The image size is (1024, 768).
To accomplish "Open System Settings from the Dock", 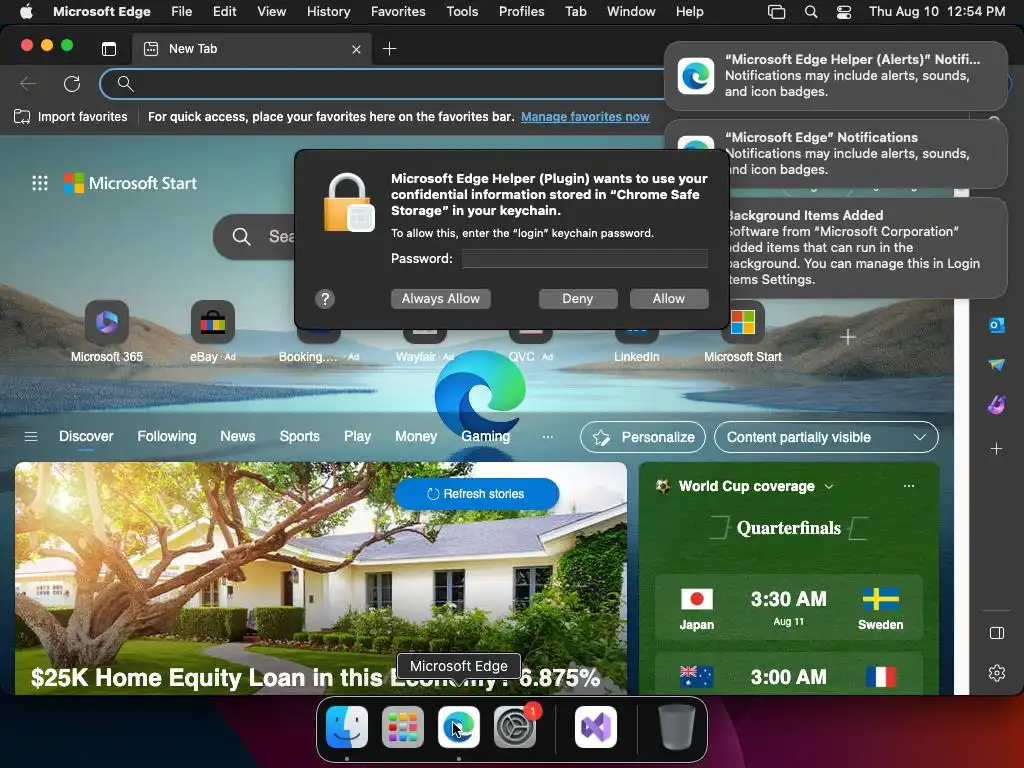I will (515, 727).
